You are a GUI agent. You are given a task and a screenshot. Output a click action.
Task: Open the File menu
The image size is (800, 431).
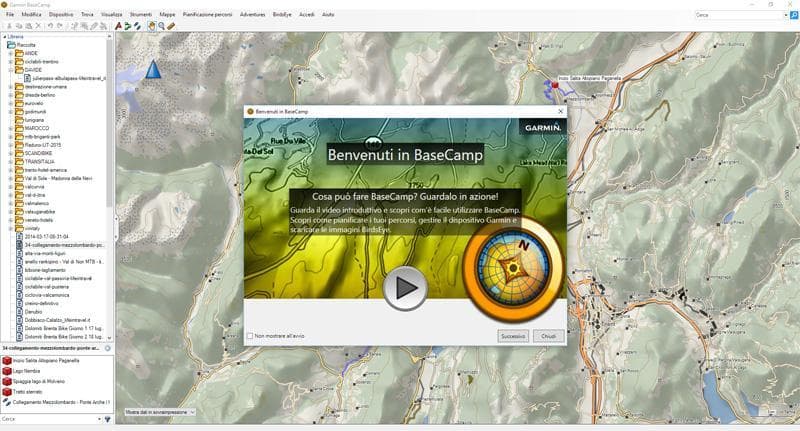10,15
